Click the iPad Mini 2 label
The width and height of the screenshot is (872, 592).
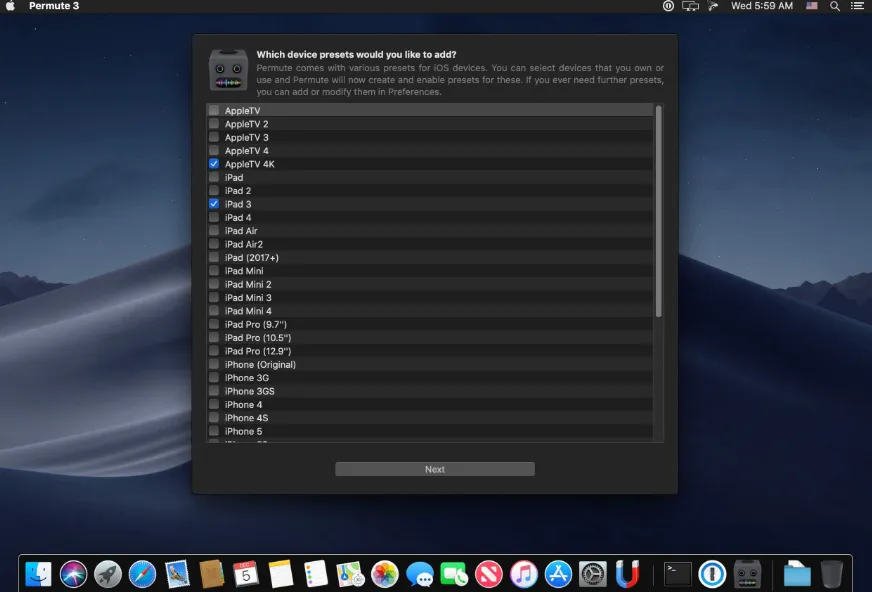[x=248, y=284]
